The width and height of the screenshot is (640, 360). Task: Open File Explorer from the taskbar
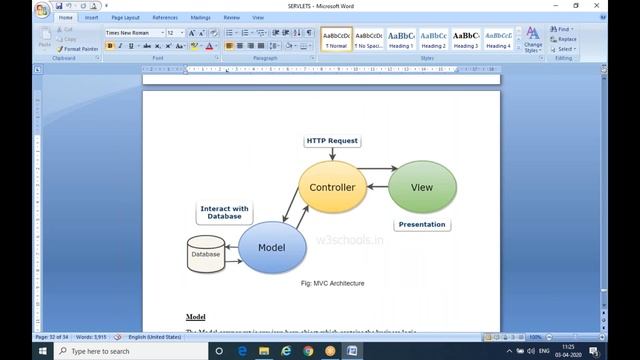(x=264, y=351)
